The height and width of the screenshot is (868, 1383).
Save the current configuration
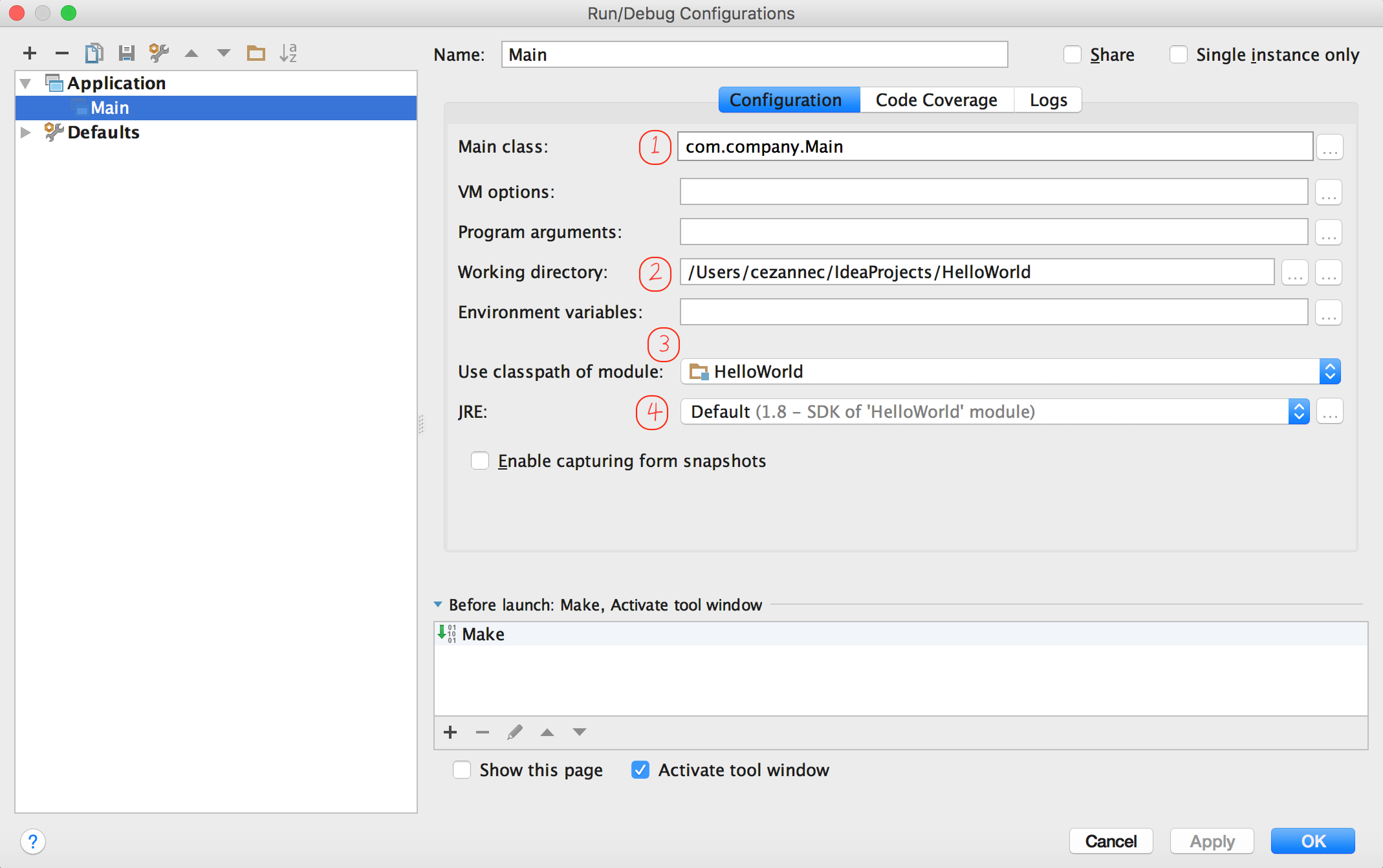[127, 53]
